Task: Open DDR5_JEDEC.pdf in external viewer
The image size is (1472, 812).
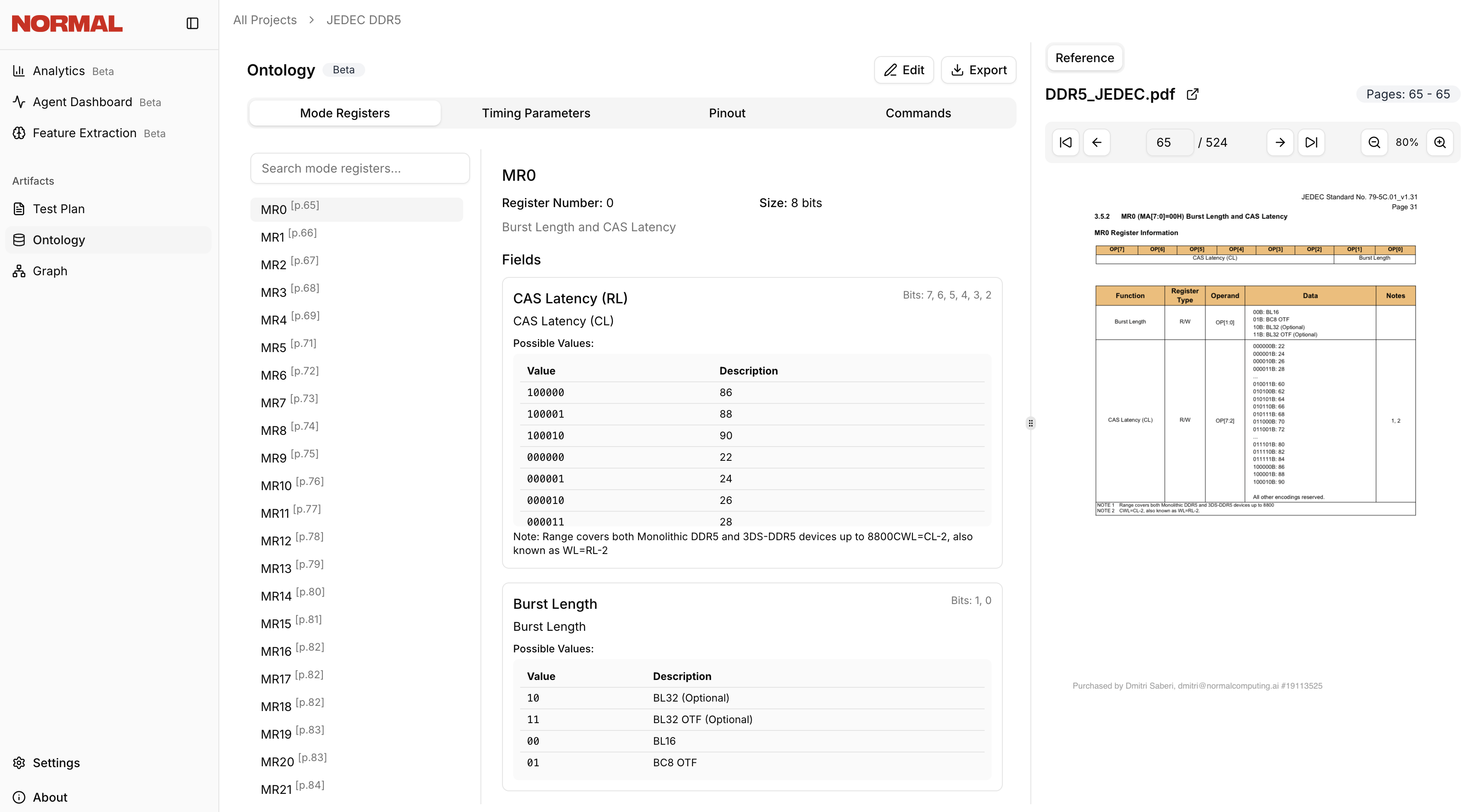Action: (x=1193, y=94)
